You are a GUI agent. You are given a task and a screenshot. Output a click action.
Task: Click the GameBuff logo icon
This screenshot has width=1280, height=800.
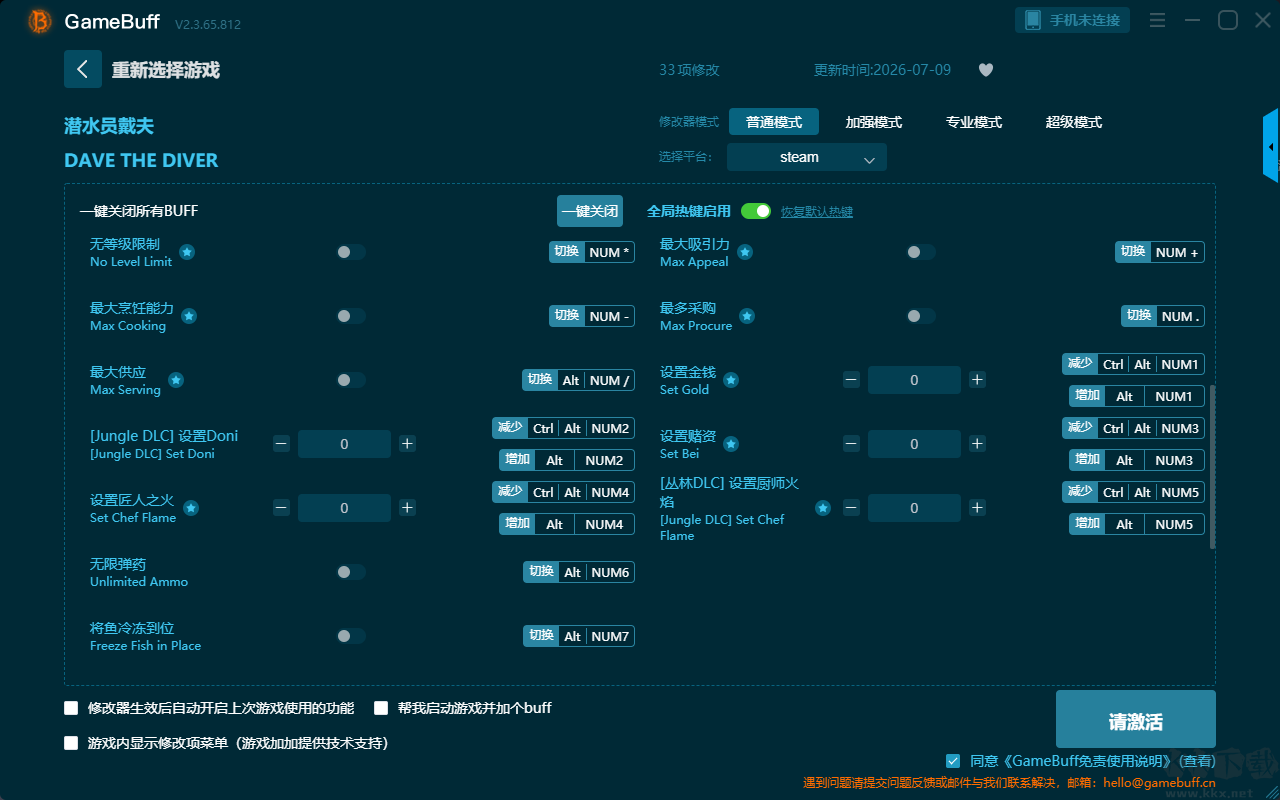40,21
